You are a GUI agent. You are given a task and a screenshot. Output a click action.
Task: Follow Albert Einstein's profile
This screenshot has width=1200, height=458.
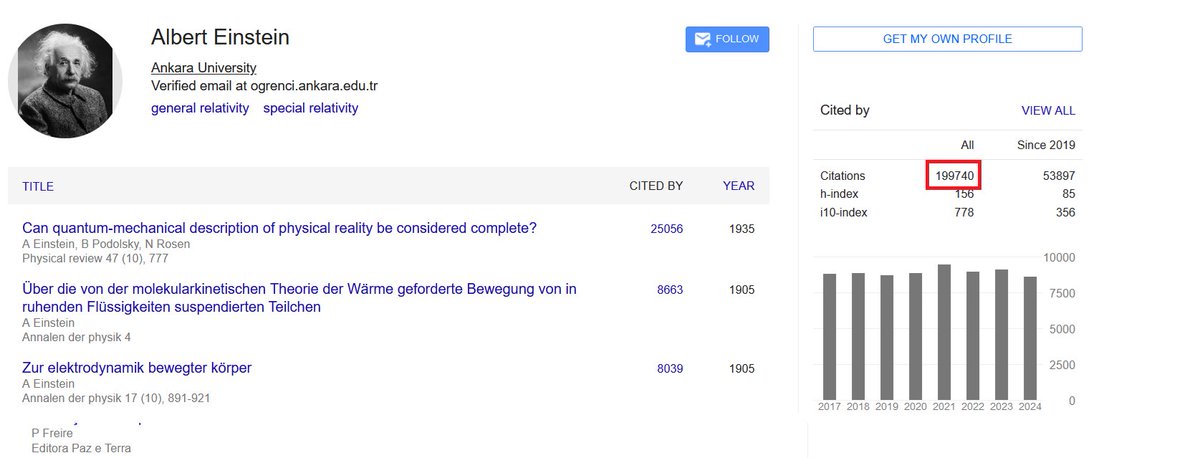pos(727,39)
